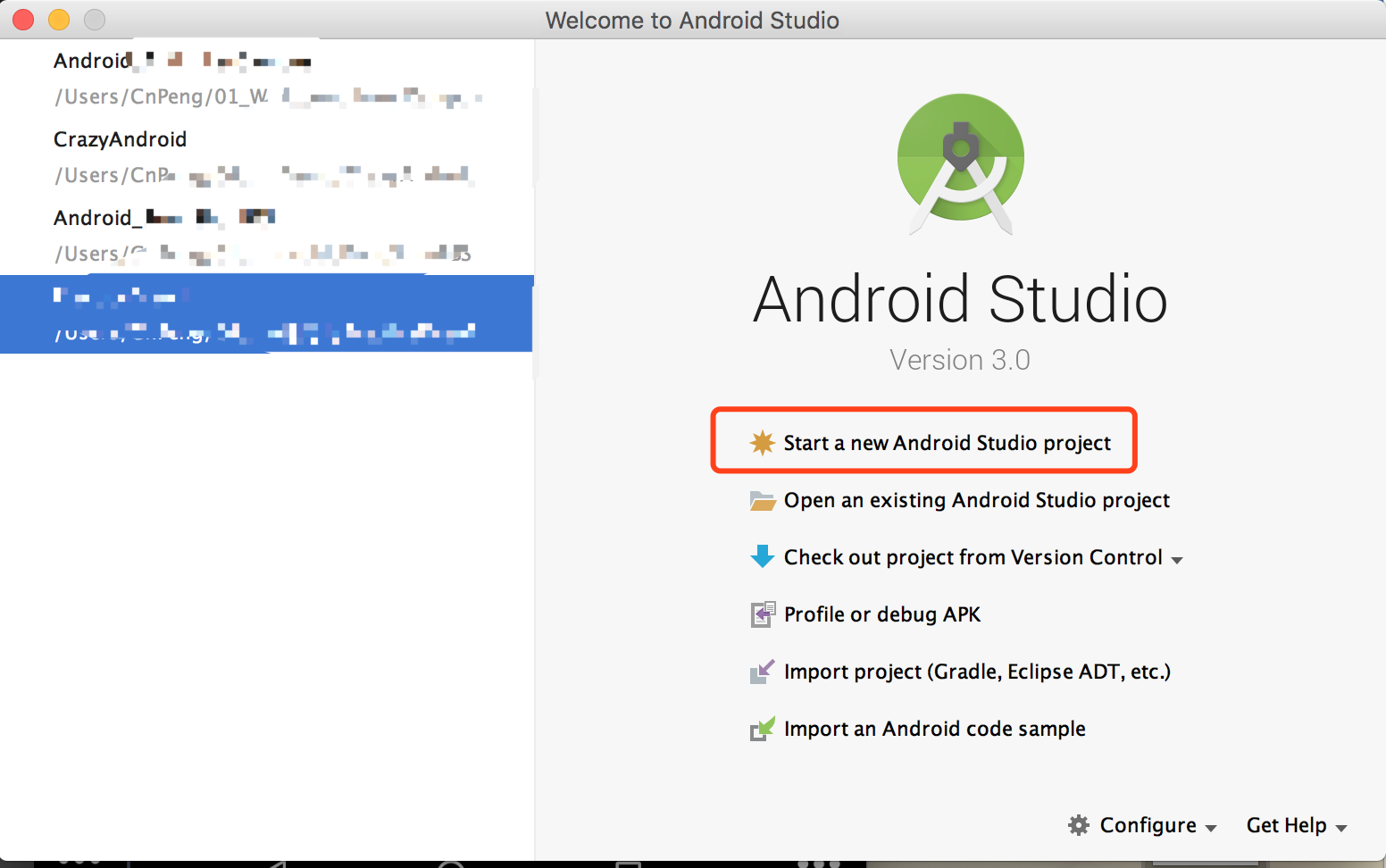Viewport: 1386px width, 868px height.
Task: Minimize the window with yellow button
Action: [59, 20]
